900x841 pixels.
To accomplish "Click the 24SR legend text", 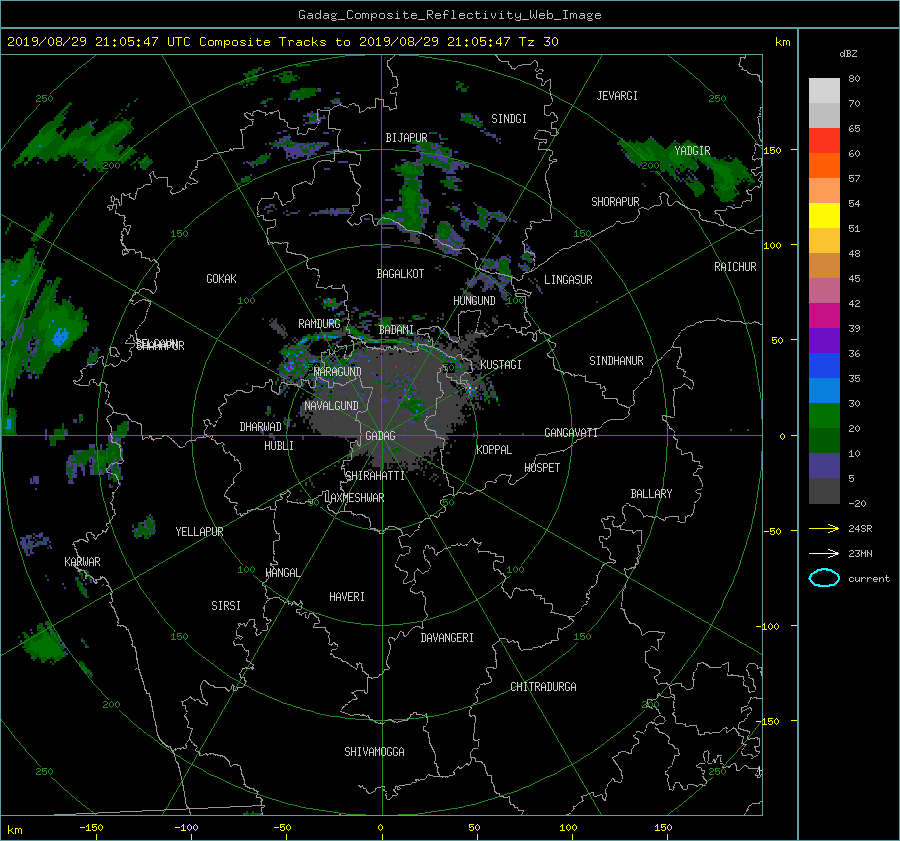I will pyautogui.click(x=860, y=529).
